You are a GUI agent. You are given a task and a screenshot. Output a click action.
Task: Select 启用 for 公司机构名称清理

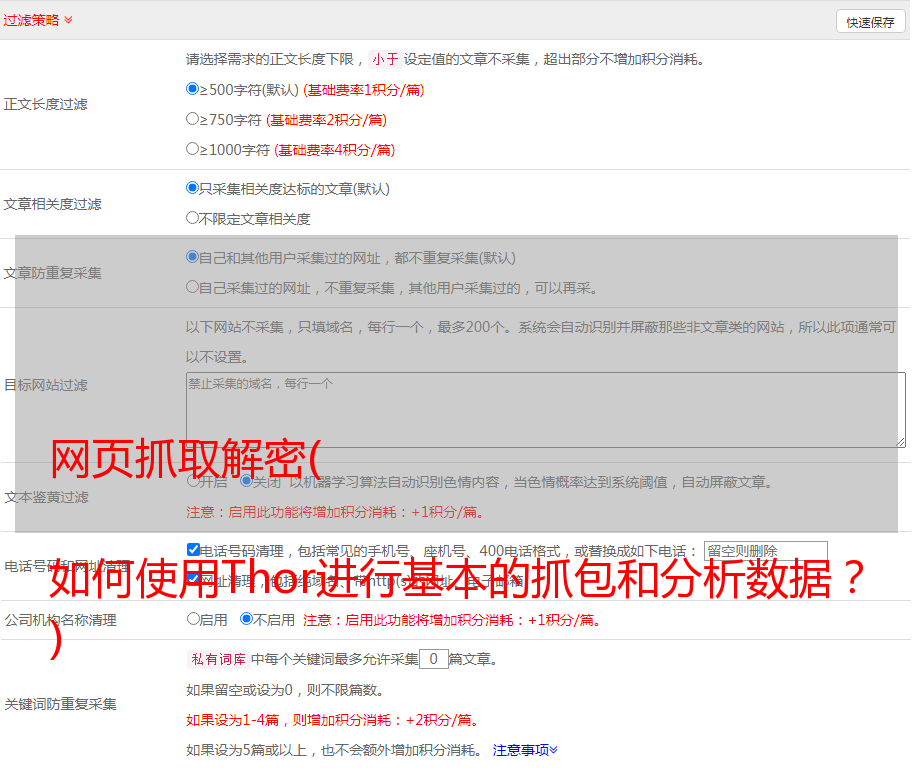[x=193, y=618]
